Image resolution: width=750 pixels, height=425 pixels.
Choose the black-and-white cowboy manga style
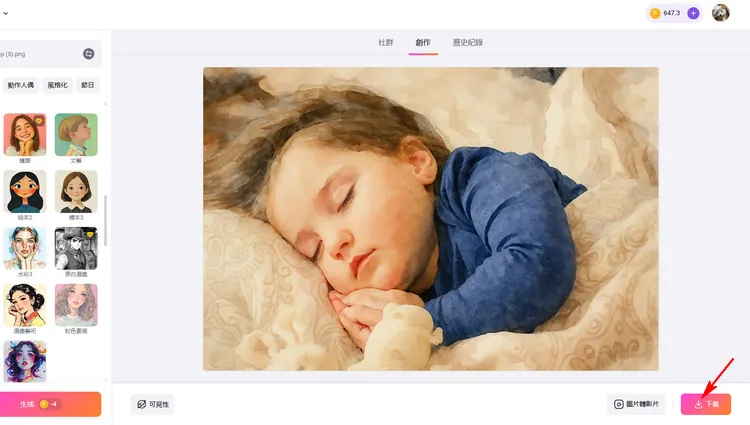[x=76, y=249]
